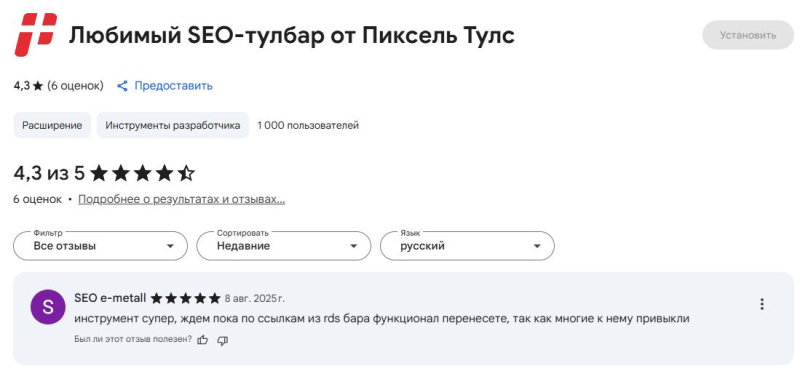This screenshot has width=800, height=371.
Task: Click the reviewer name SEO e-metall
Action: [110, 298]
